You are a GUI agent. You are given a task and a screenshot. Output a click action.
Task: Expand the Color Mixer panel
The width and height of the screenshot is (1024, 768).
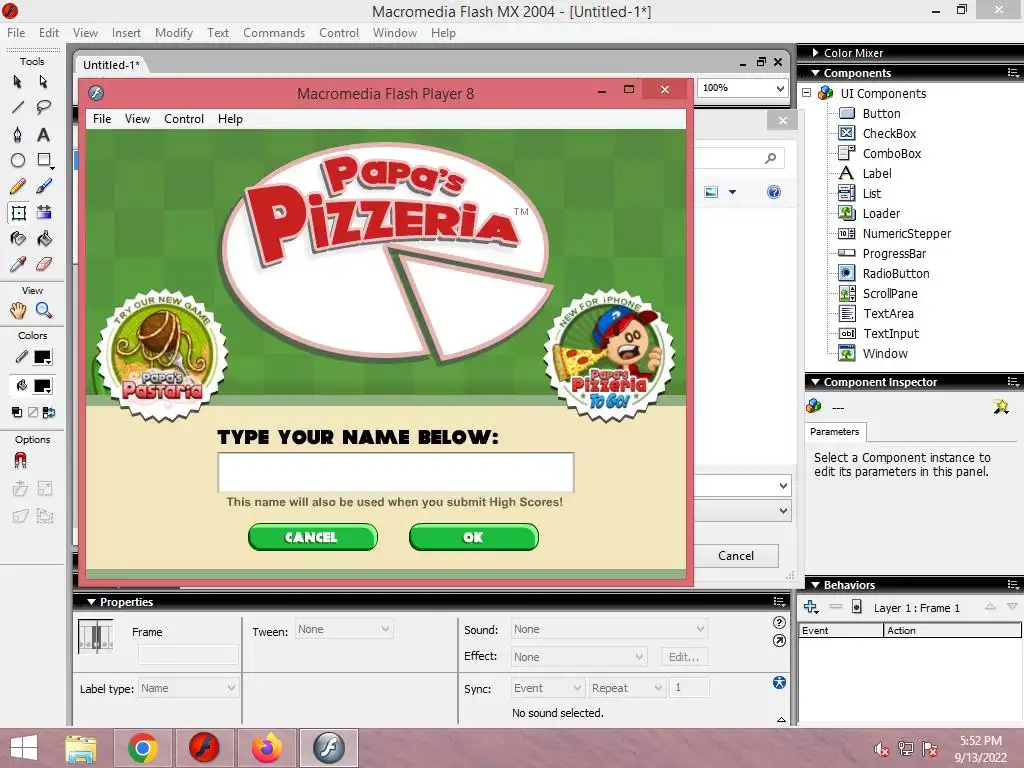pos(815,52)
